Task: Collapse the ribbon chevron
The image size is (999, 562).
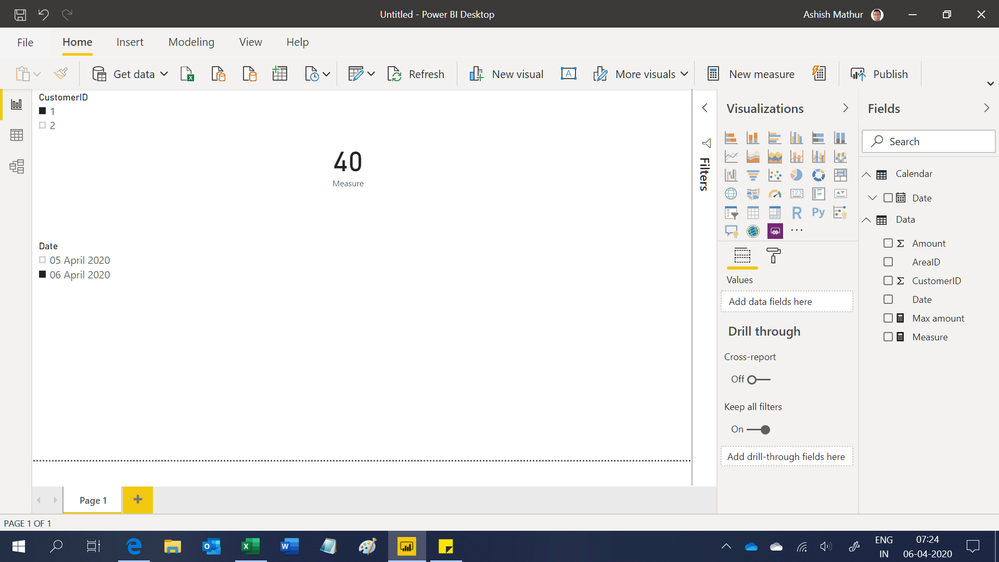Action: click(x=990, y=83)
